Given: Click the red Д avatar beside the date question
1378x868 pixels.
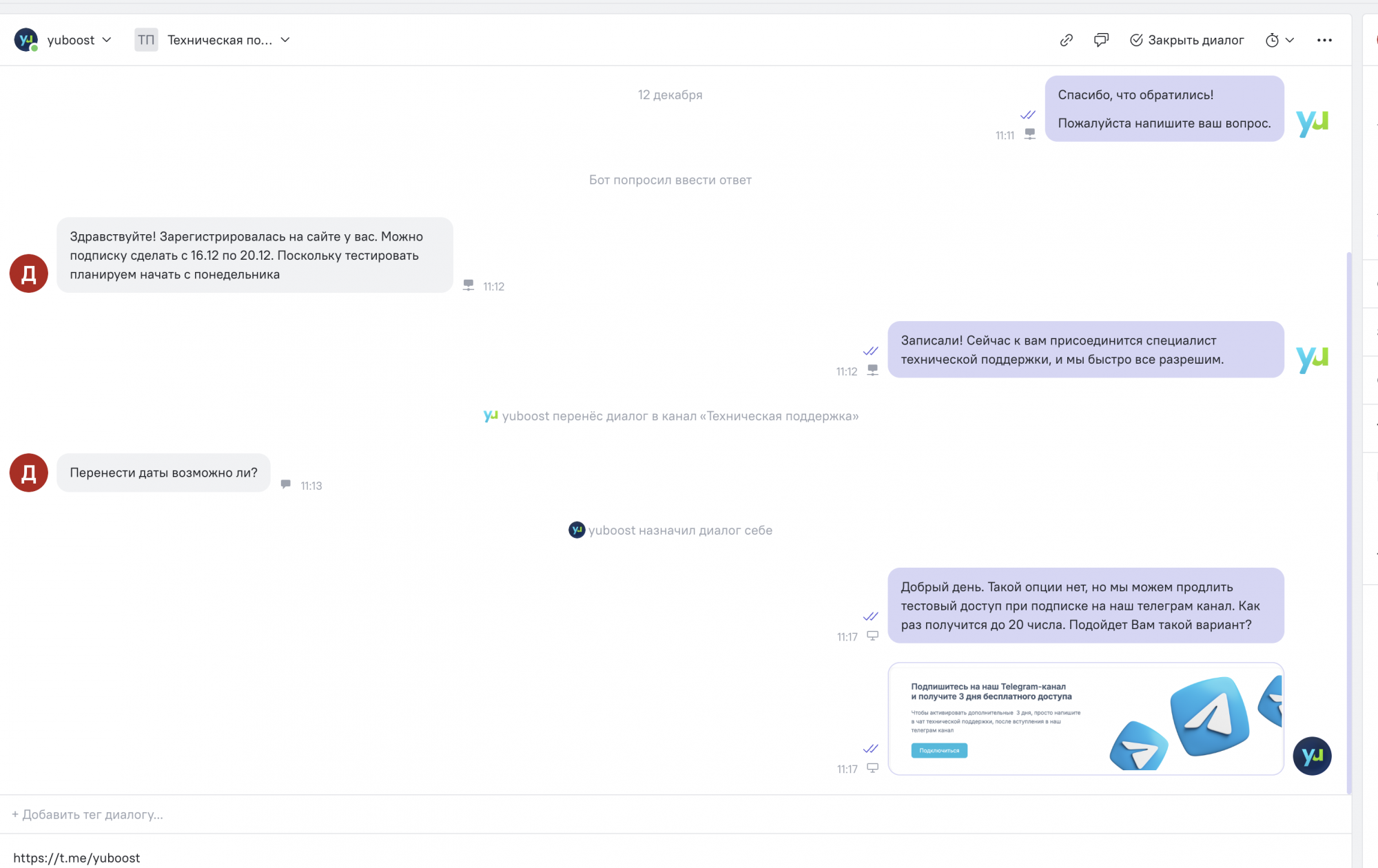Looking at the screenshot, I should 29,473.
